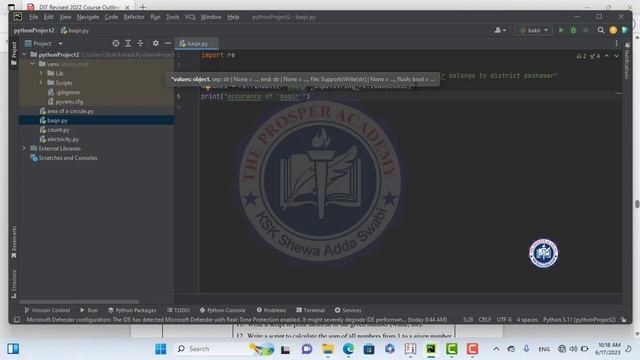Open Version Control tool window
Viewport: 640px width, 360px height.
pos(47,310)
